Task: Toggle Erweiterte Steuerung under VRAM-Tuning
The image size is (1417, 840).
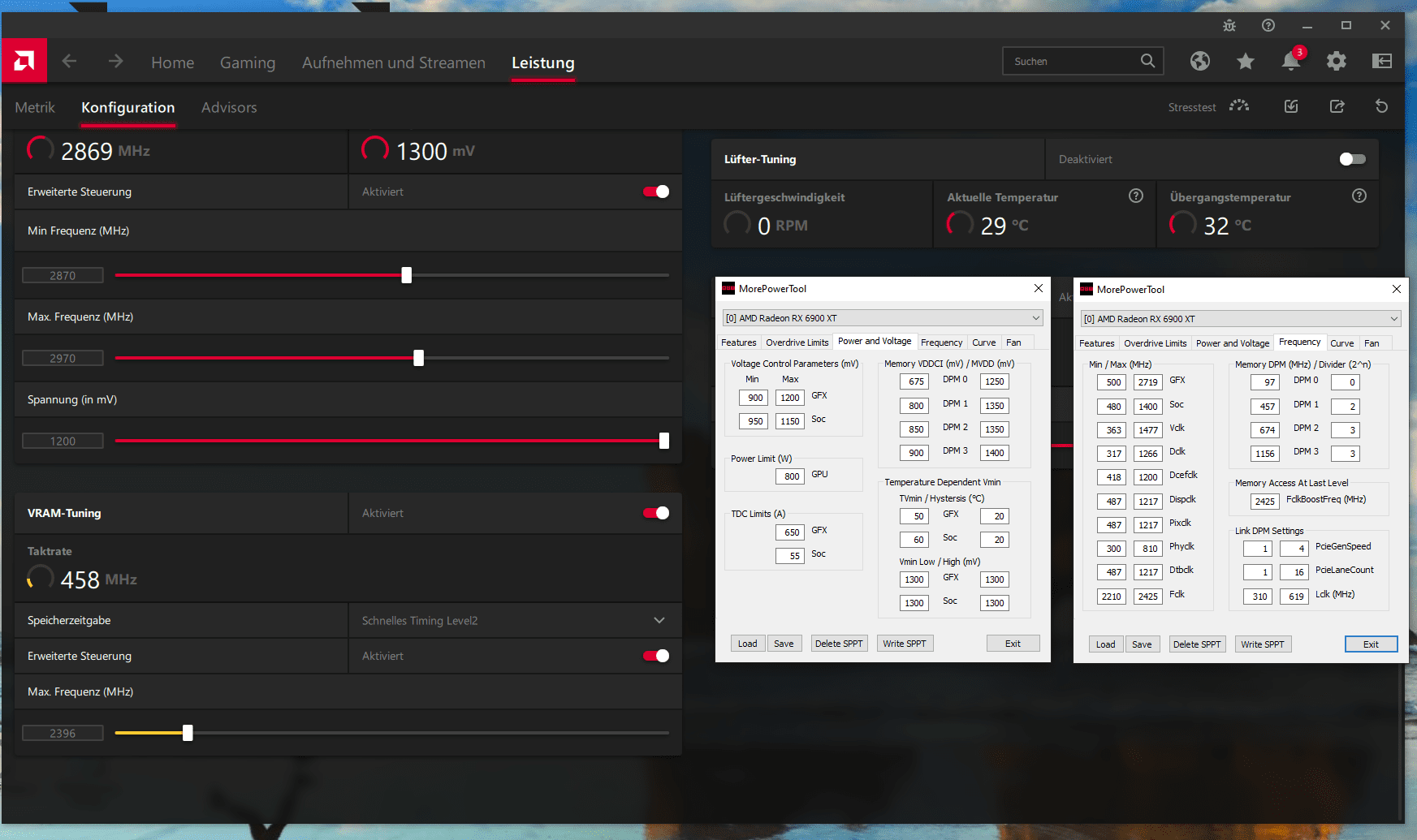Action: coord(656,656)
